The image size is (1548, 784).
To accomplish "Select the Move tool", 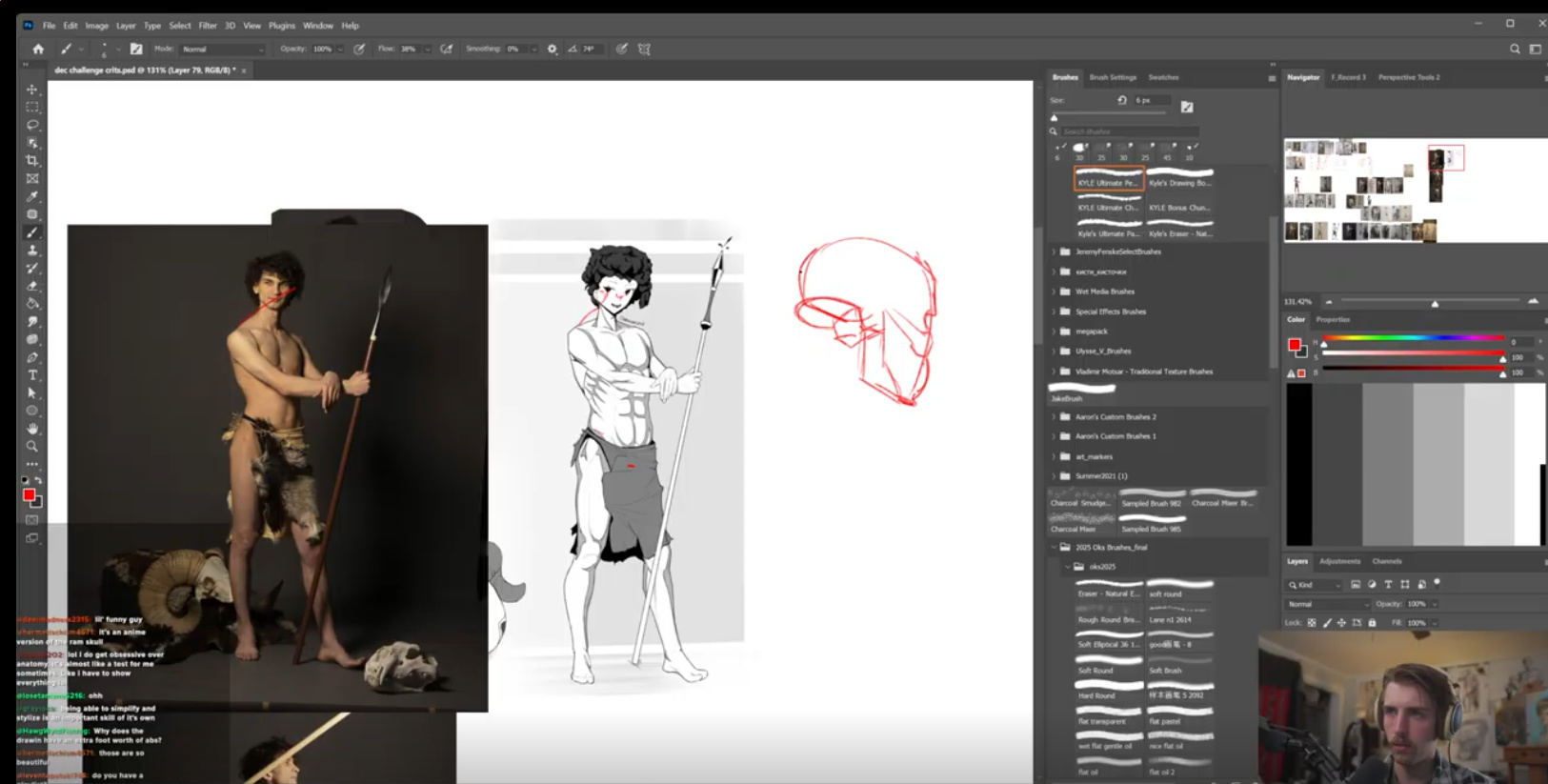I will (x=32, y=90).
